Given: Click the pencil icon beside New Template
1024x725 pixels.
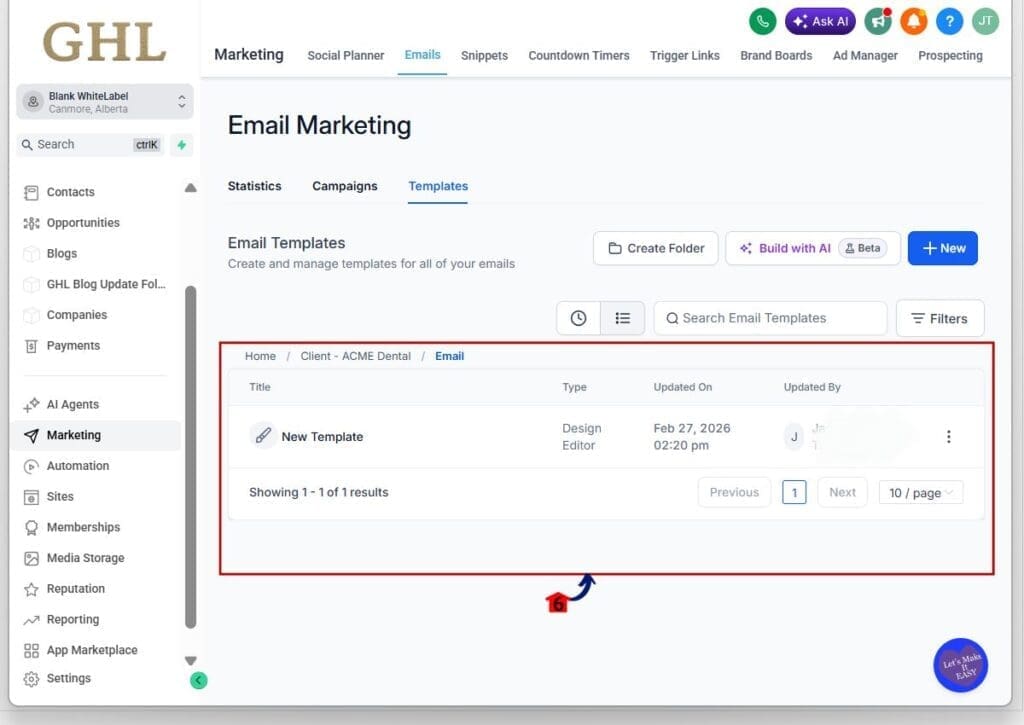Looking at the screenshot, I should point(263,436).
